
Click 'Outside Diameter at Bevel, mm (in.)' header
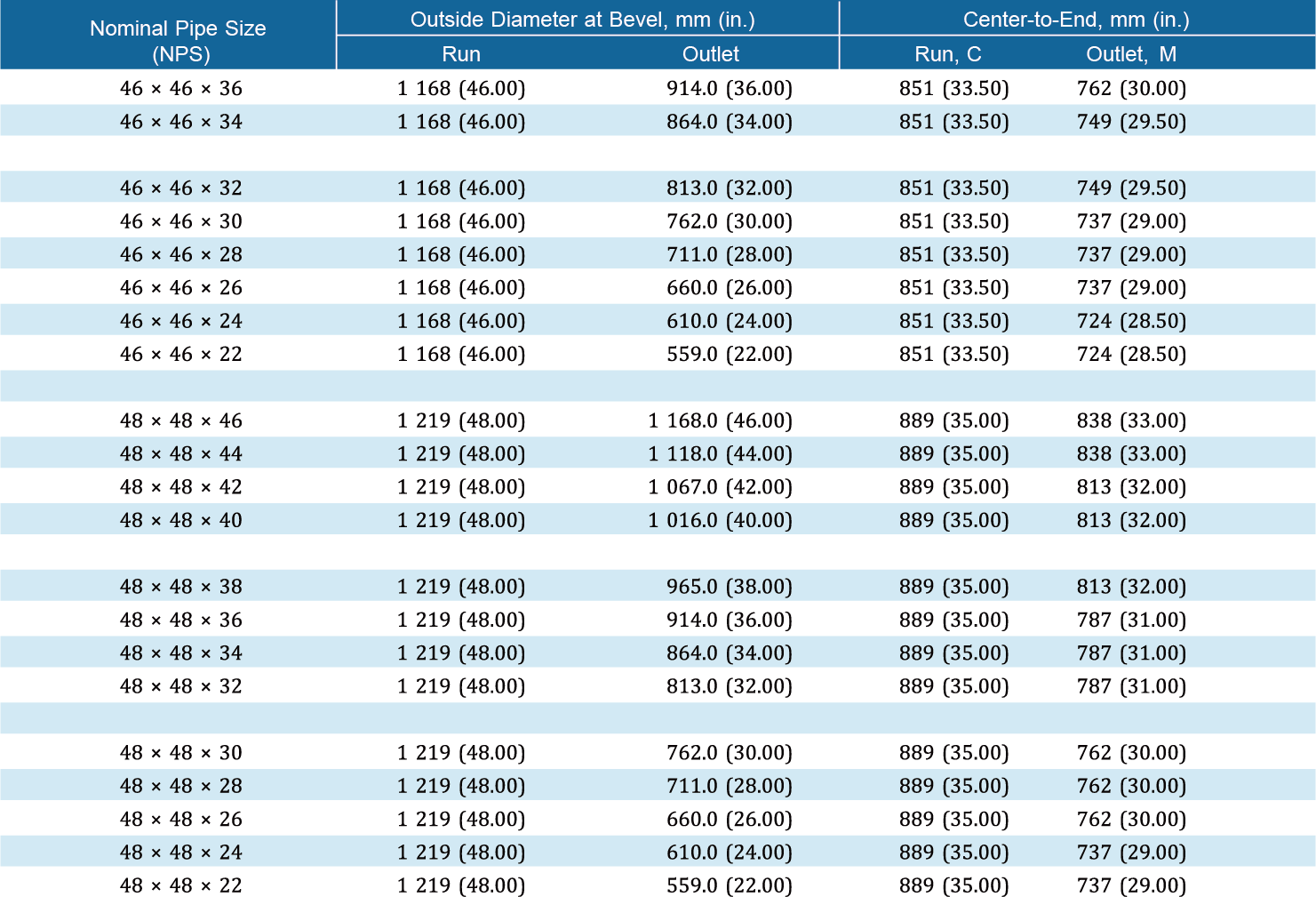click(583, 20)
